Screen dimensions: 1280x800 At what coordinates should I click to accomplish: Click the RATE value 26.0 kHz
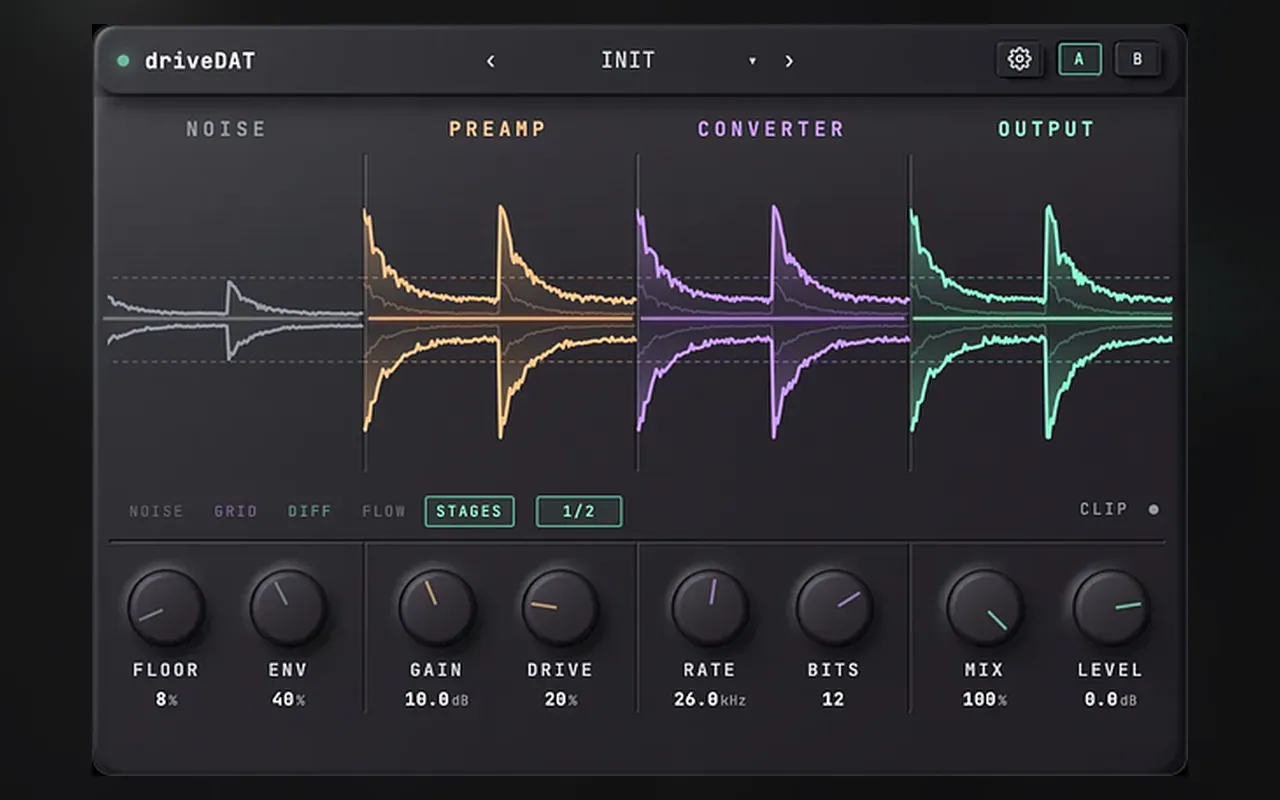pyautogui.click(x=710, y=700)
